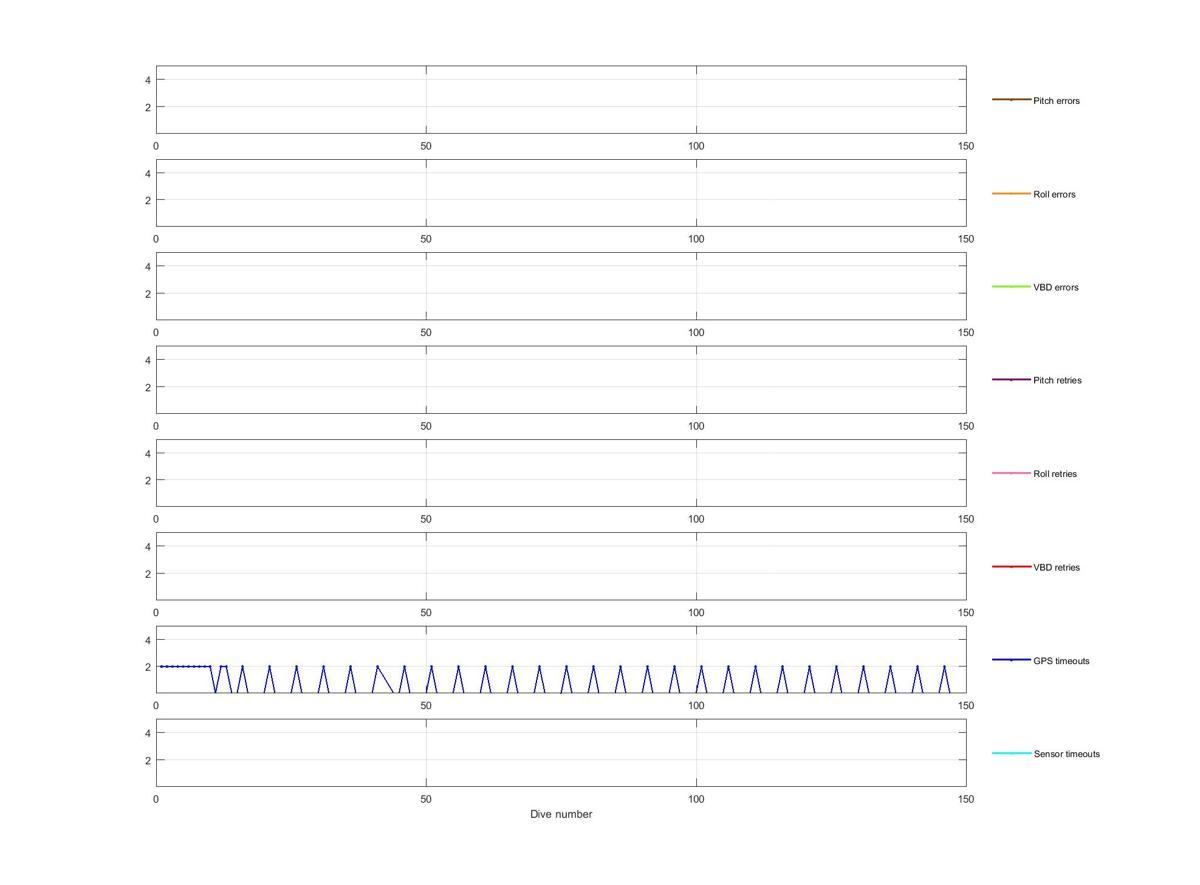
Task: Click the purple Pitch retries legend line
Action: pyautogui.click(x=1011, y=380)
